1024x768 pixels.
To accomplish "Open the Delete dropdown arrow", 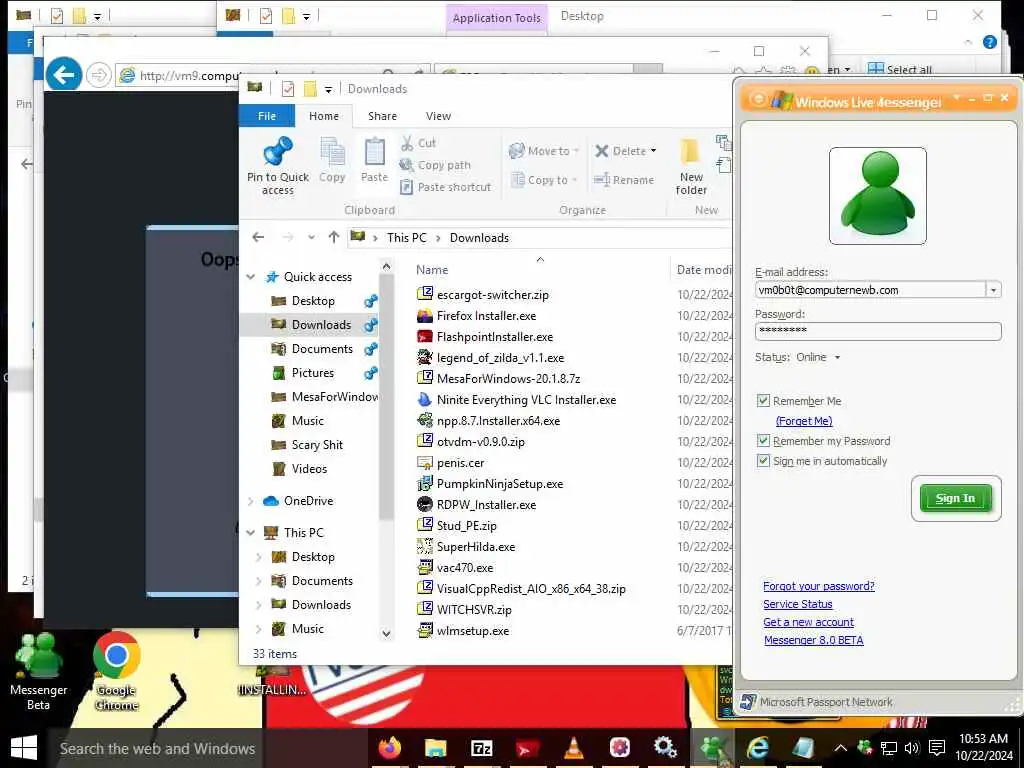I will [654, 151].
